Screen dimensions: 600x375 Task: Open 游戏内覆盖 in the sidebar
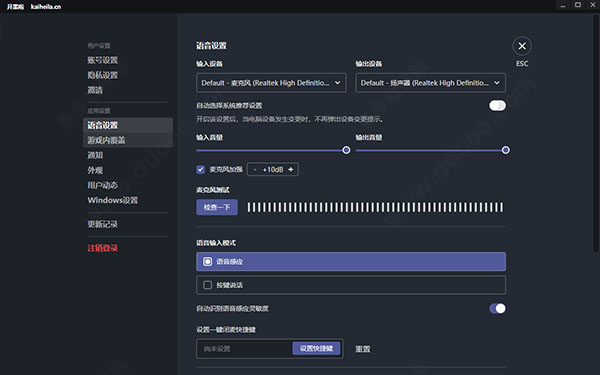point(128,140)
